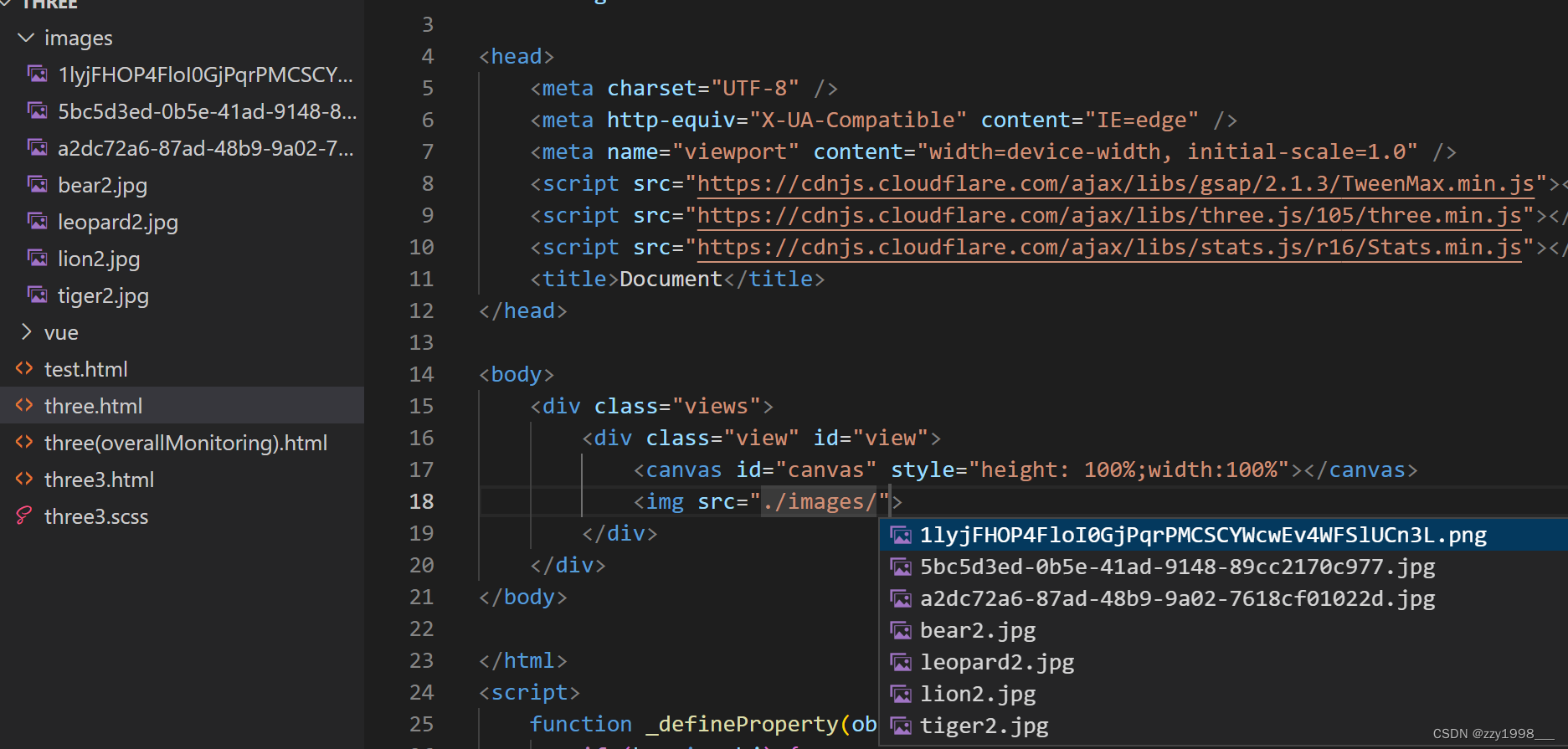Choose 5bc5d3ed-0b5e-41ad-9148-89cc2170c977.jpg suggestion
1568x749 pixels.
coord(1224,567)
